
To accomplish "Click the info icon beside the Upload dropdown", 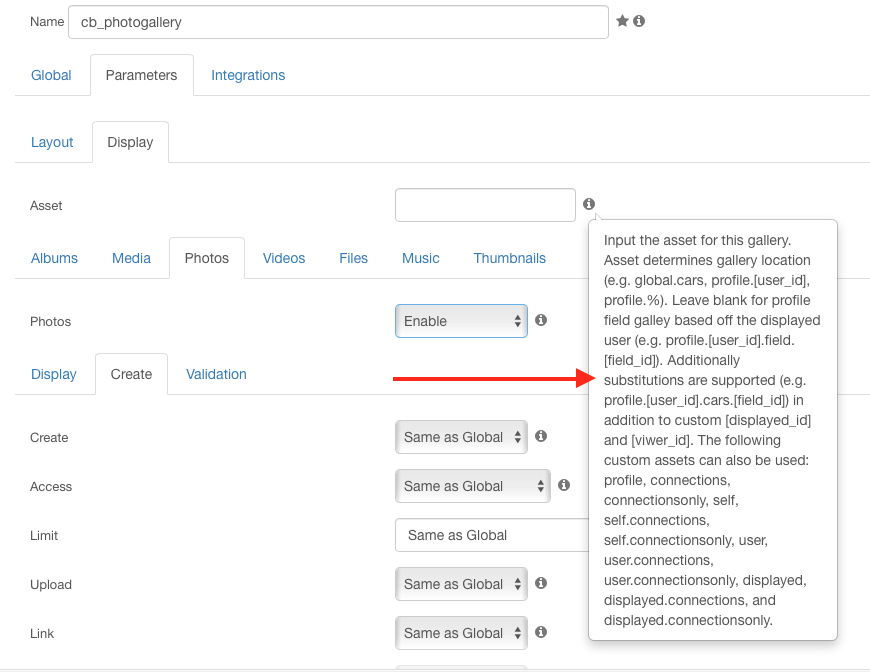I will (541, 583).
